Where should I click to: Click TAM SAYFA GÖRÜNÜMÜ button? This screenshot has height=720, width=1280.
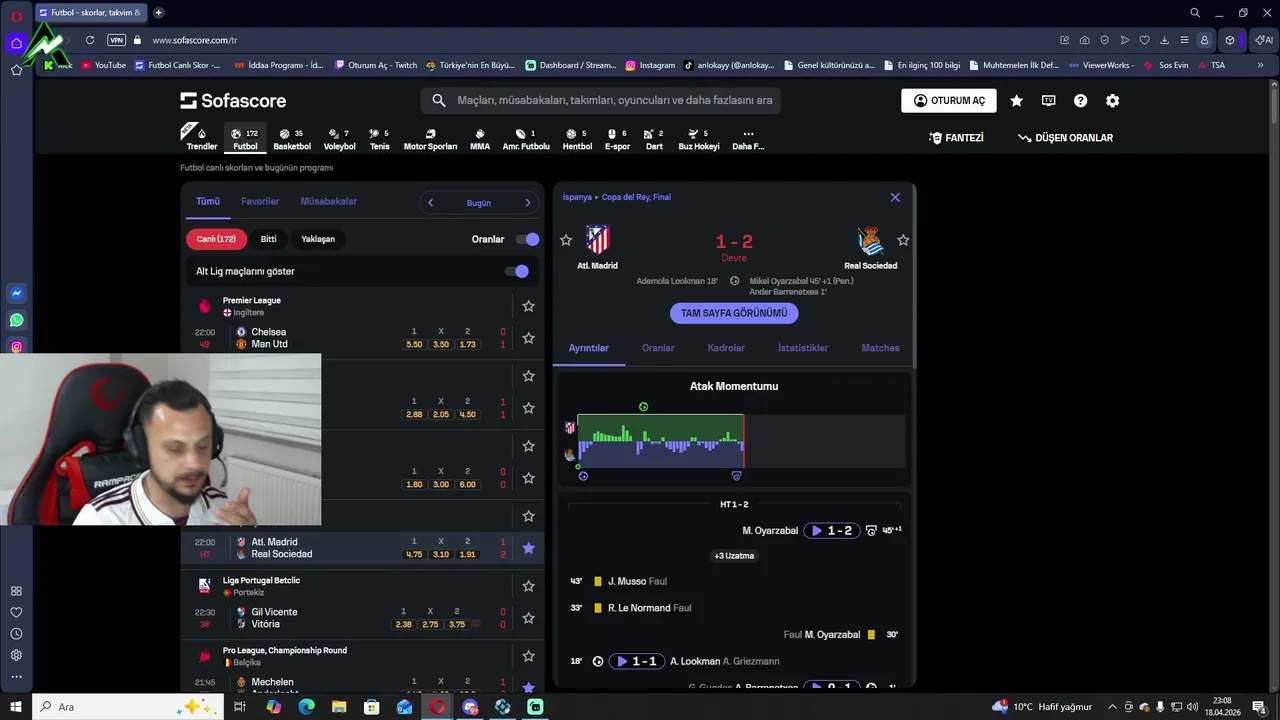pyautogui.click(x=734, y=313)
